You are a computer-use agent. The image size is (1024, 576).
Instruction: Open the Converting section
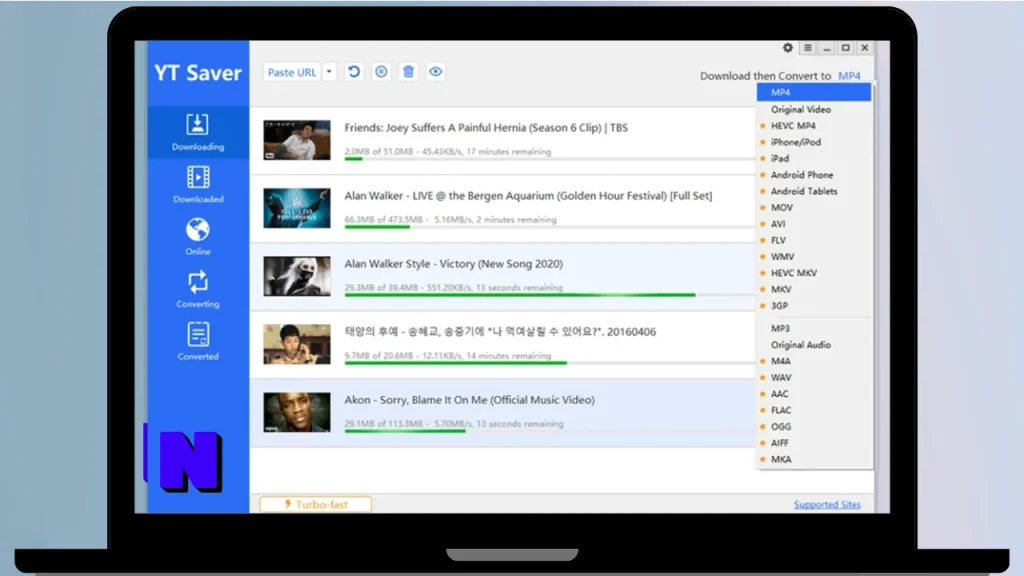pyautogui.click(x=198, y=289)
